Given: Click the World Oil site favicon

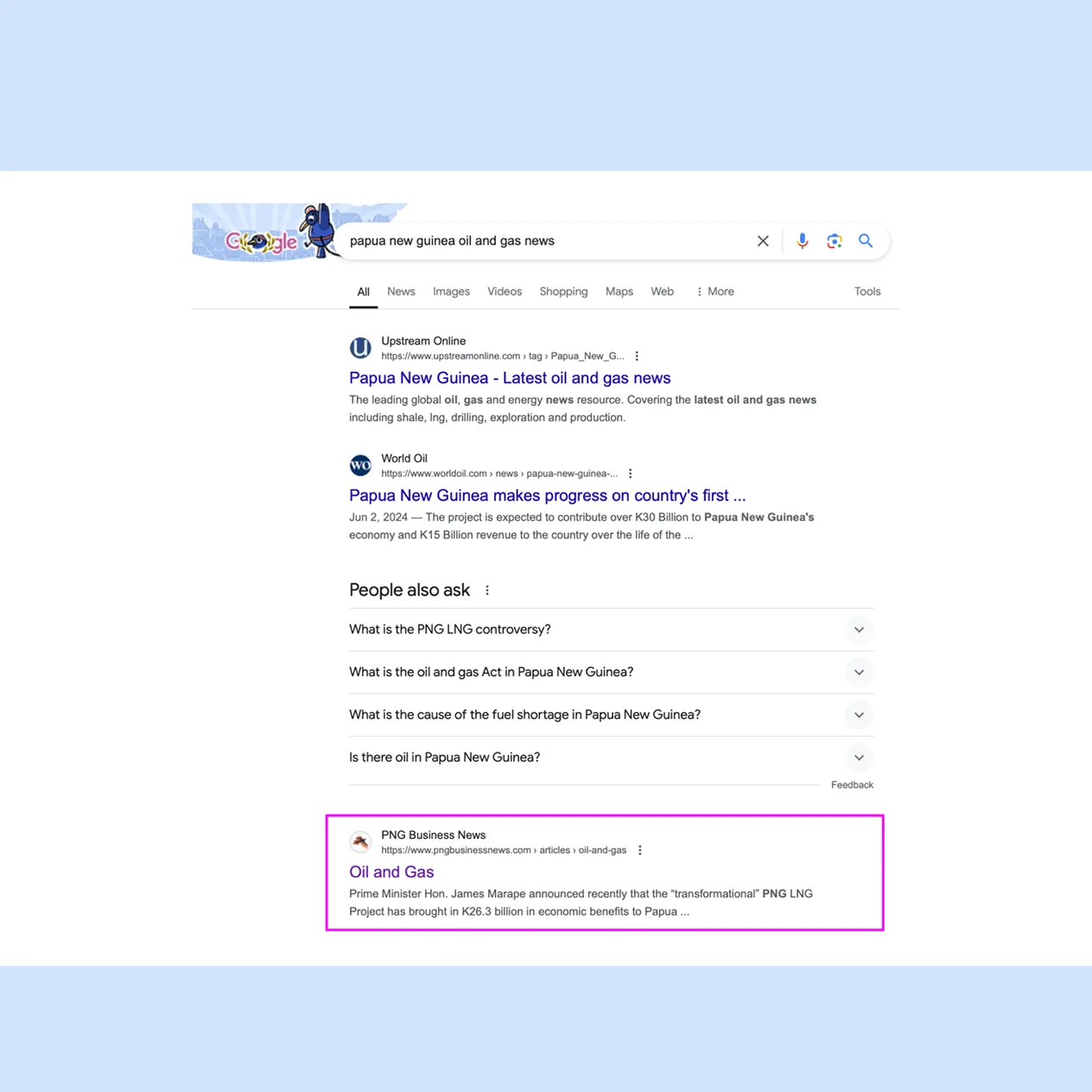Looking at the screenshot, I should point(360,466).
